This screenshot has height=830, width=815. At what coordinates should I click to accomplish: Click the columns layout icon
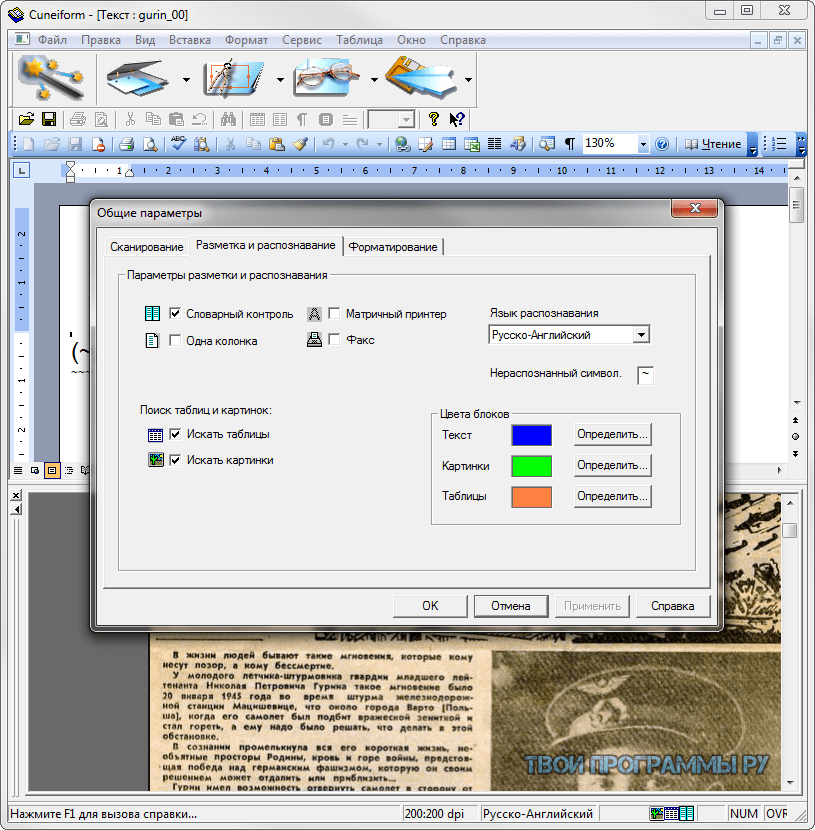point(494,144)
